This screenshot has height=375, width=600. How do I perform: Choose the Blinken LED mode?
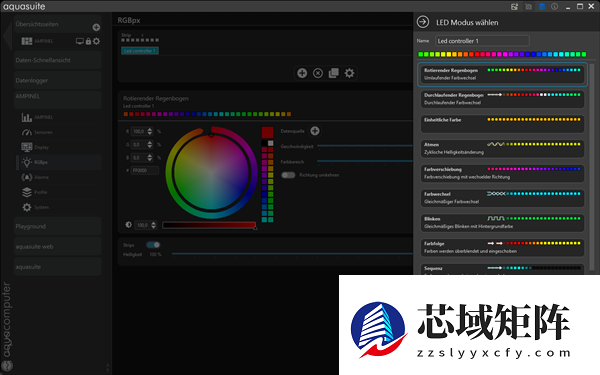click(x=502, y=222)
